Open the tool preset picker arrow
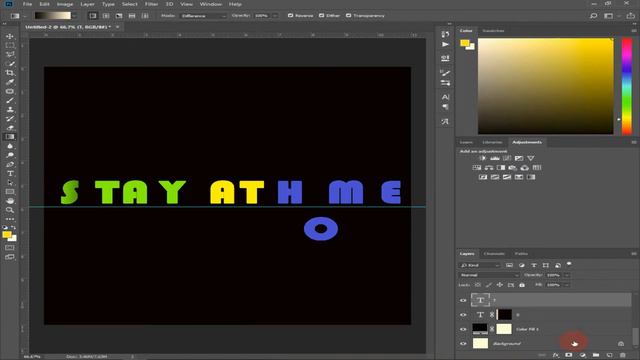Viewport: 640px width, 360px height. coord(24,16)
